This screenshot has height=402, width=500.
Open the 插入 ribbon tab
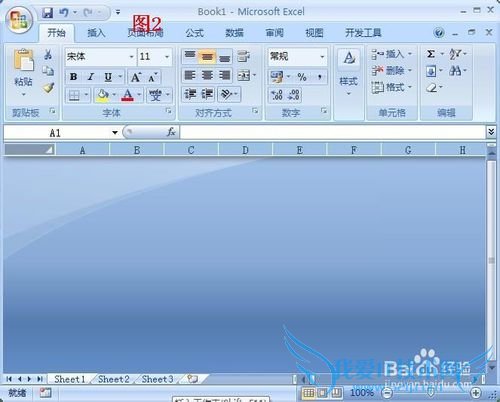[x=96, y=33]
